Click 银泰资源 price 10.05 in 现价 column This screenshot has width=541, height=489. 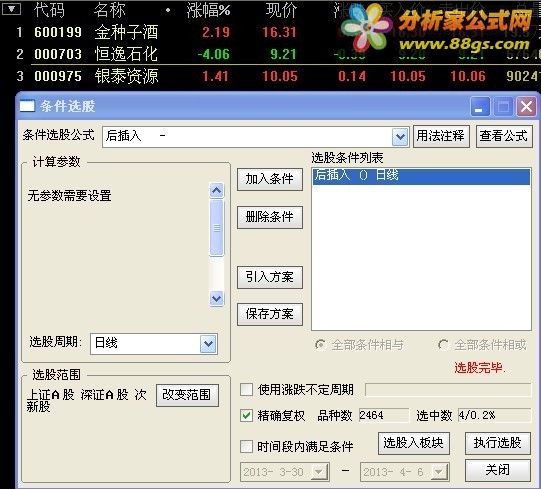tap(280, 76)
